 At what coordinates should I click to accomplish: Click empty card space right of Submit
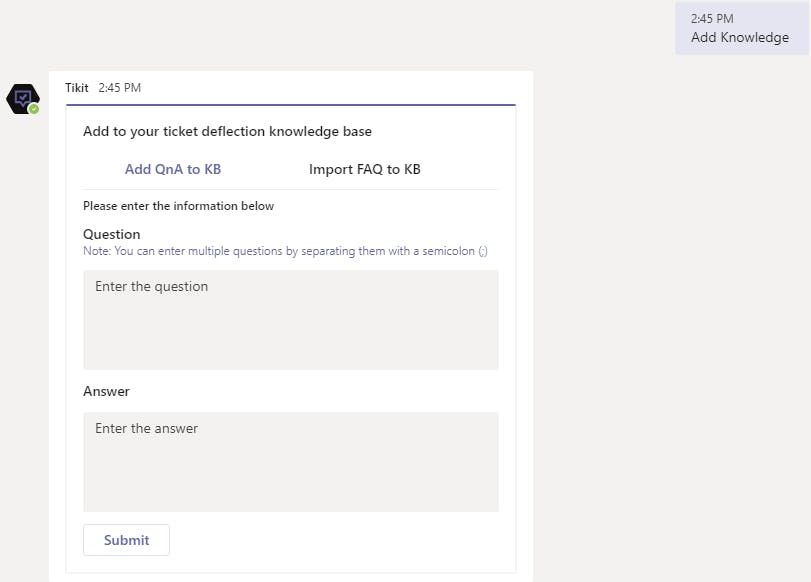[340, 540]
